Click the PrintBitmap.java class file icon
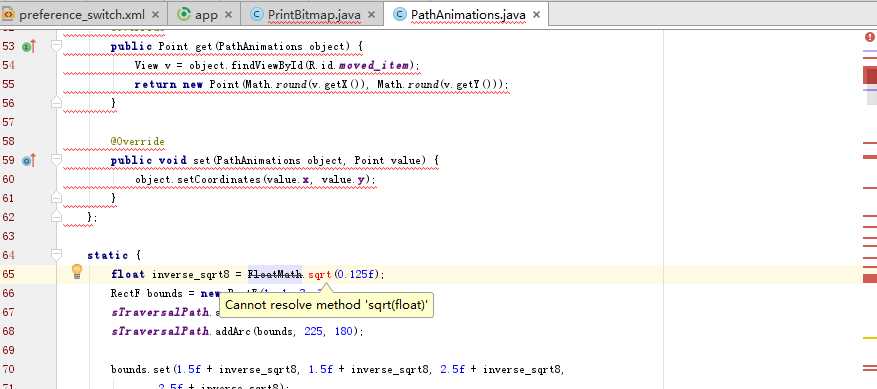877x389 pixels. point(257,15)
